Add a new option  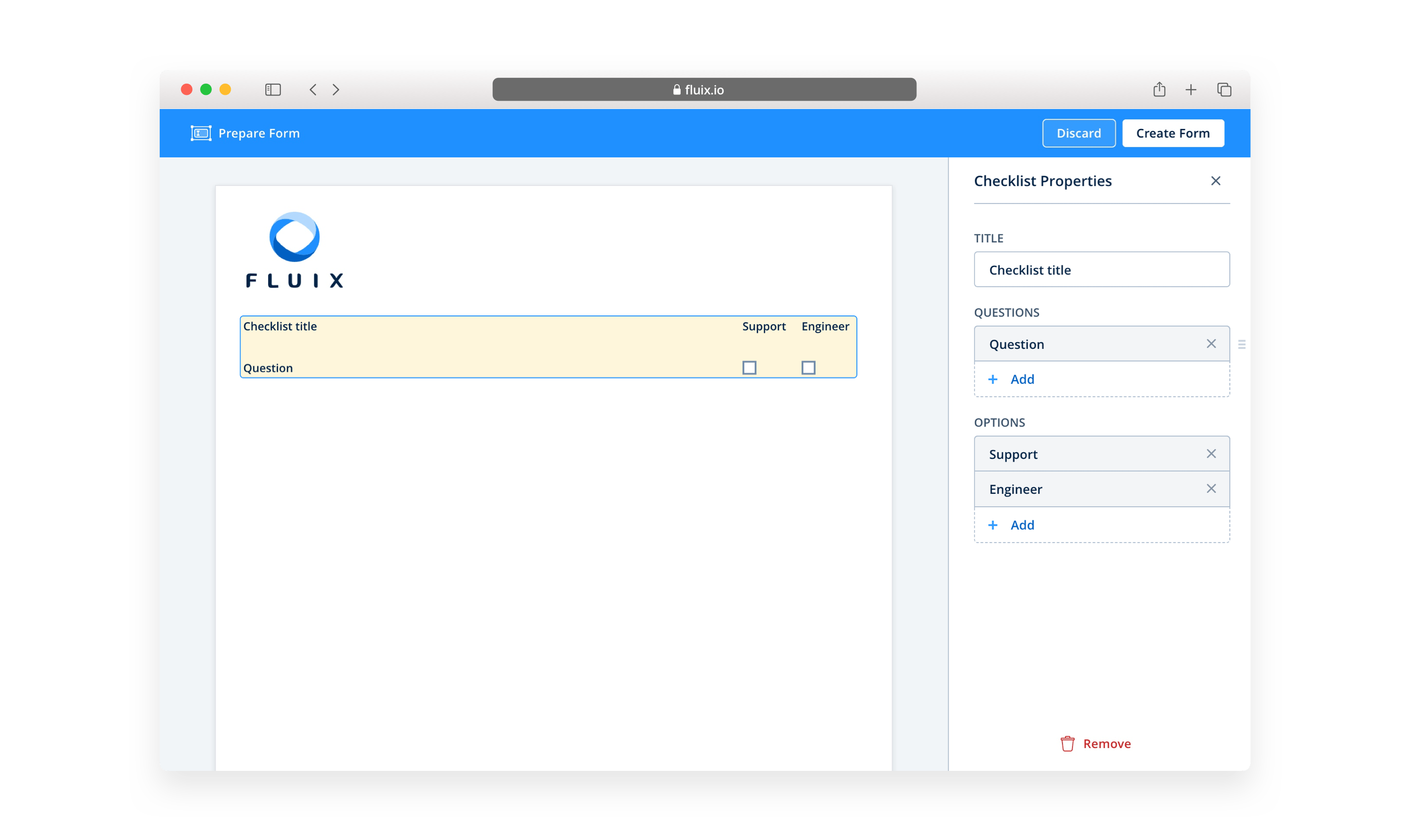click(x=1012, y=525)
